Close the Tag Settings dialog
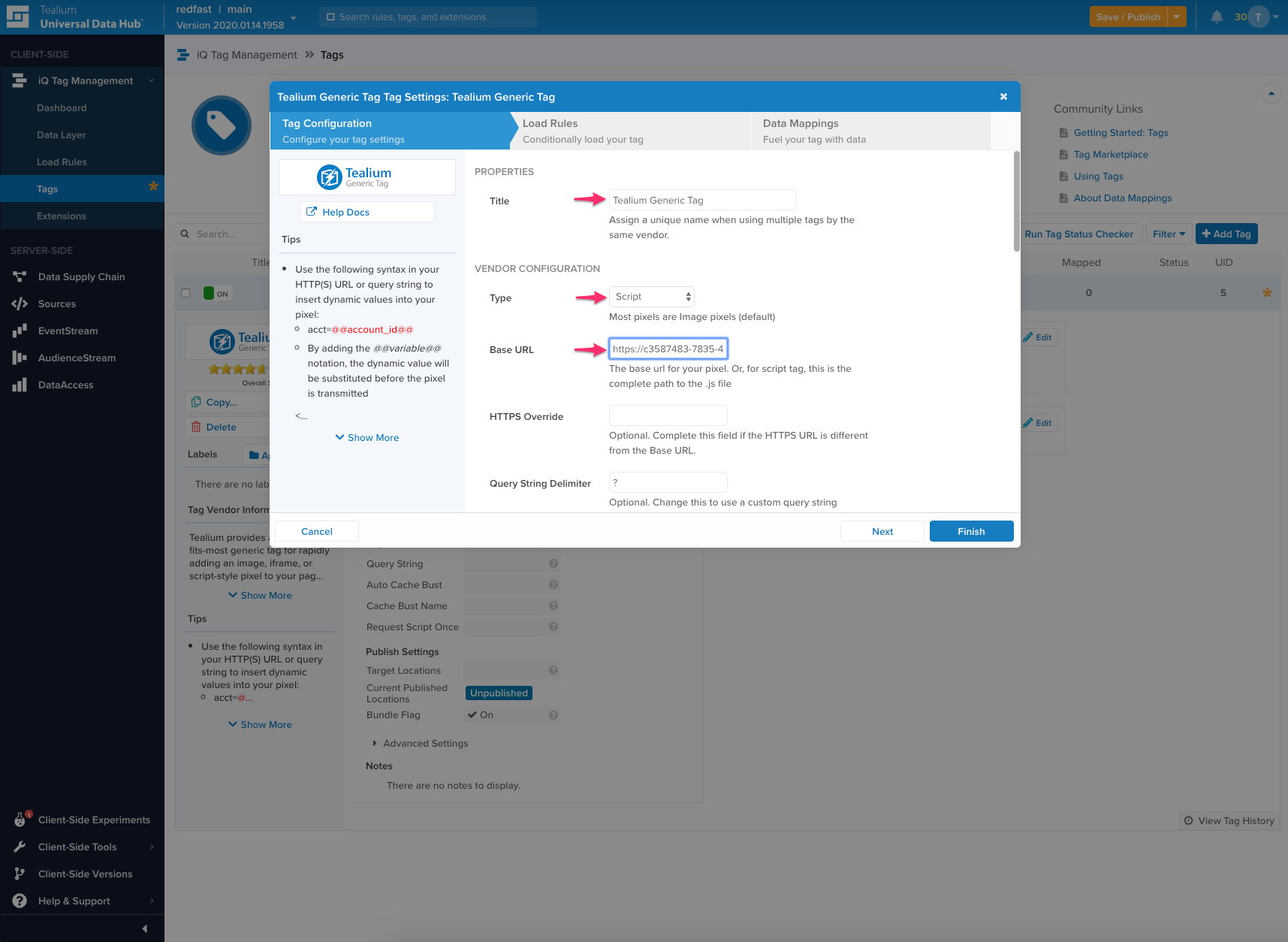Viewport: 1288px width, 942px height. tap(1003, 97)
